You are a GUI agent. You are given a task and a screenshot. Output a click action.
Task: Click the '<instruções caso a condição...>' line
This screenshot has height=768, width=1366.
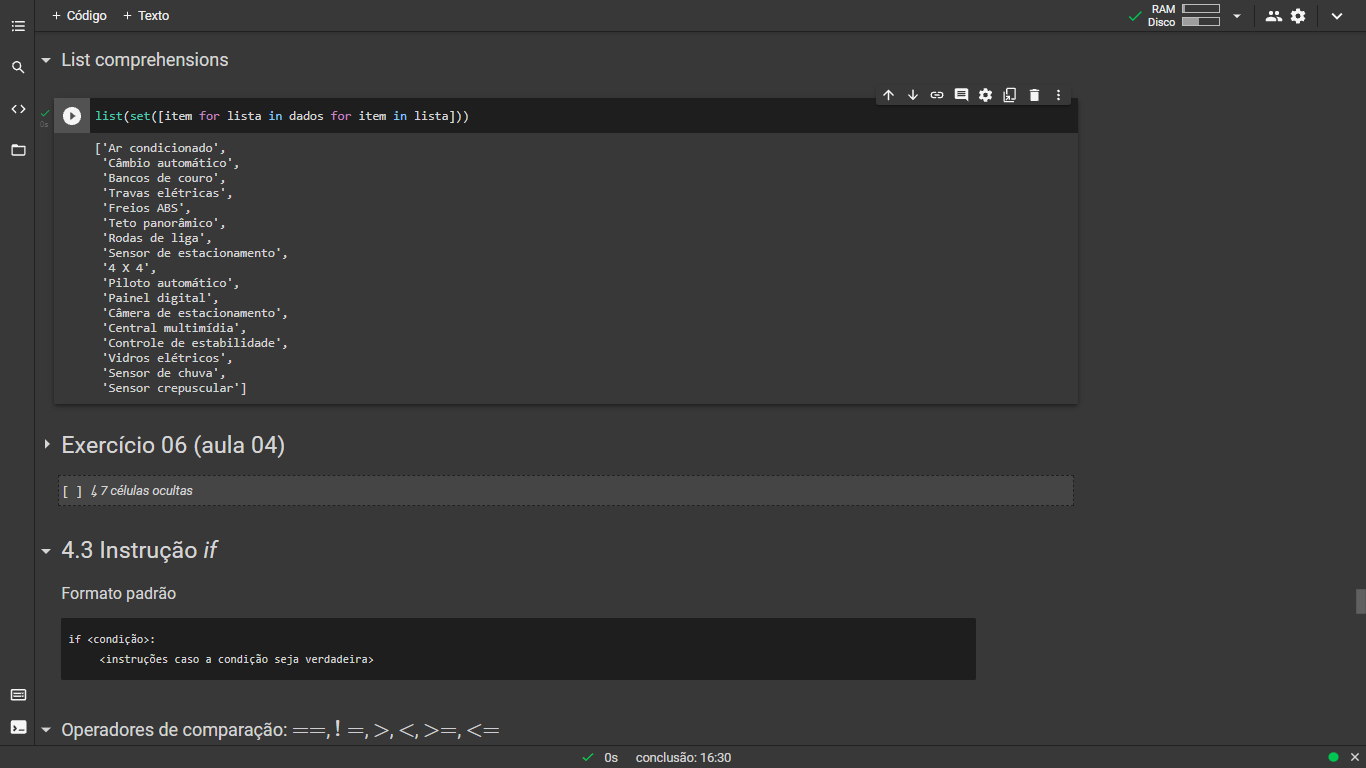coord(237,660)
